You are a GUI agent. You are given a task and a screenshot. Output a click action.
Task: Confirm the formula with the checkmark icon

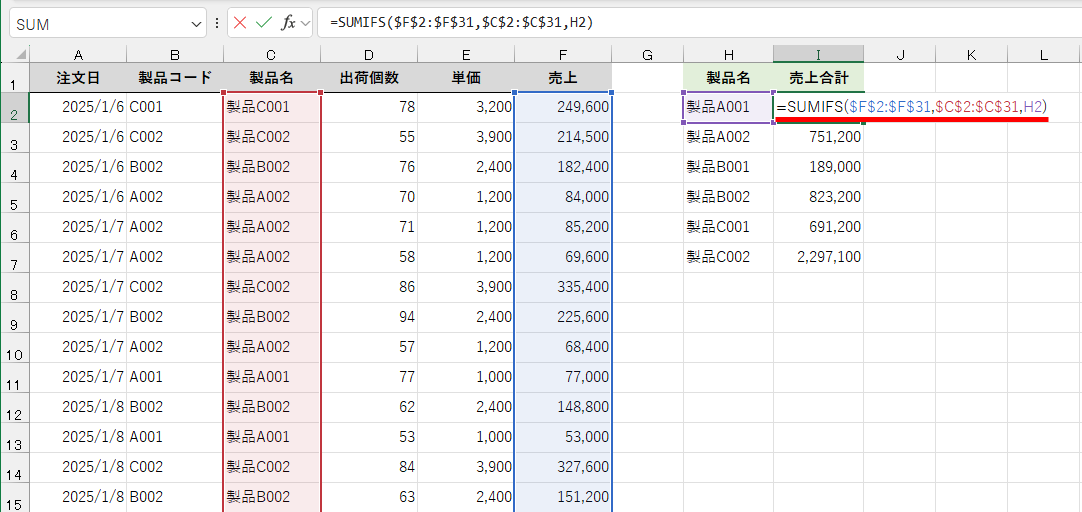coord(264,23)
